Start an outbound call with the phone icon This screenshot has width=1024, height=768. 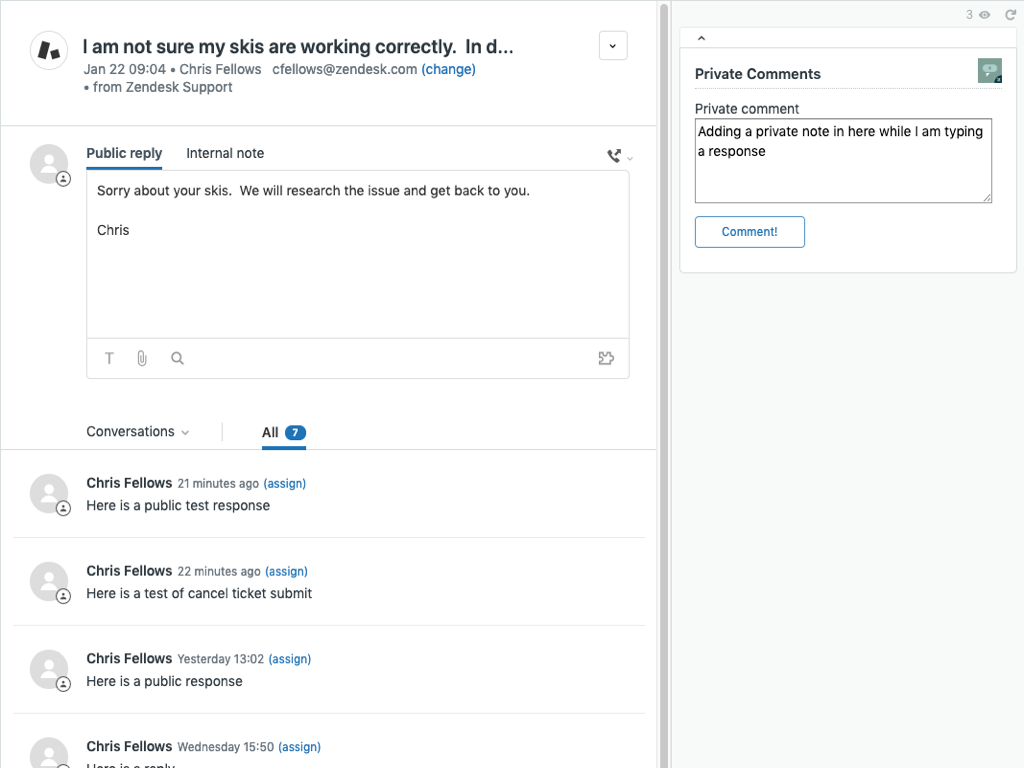(x=612, y=156)
